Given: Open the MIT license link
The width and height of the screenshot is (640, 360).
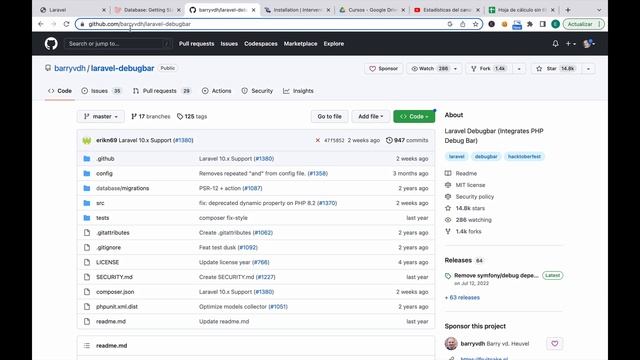Looking at the screenshot, I should click(x=470, y=185).
